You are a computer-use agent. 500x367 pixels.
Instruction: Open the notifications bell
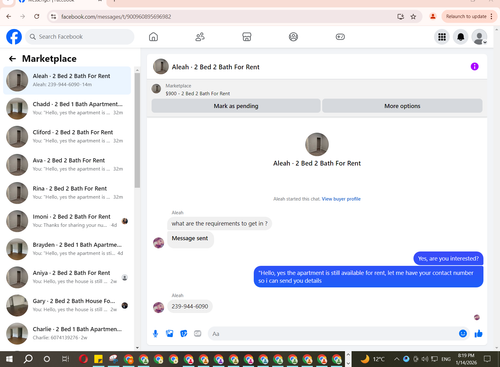click(461, 37)
